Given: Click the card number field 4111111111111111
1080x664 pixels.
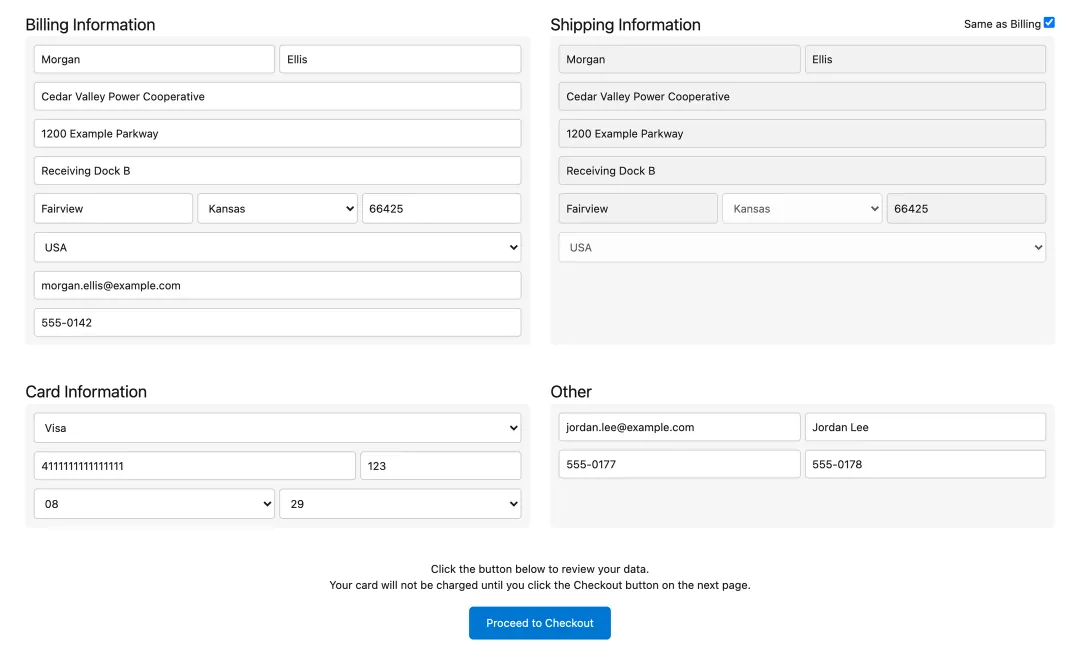Looking at the screenshot, I should tap(195, 466).
